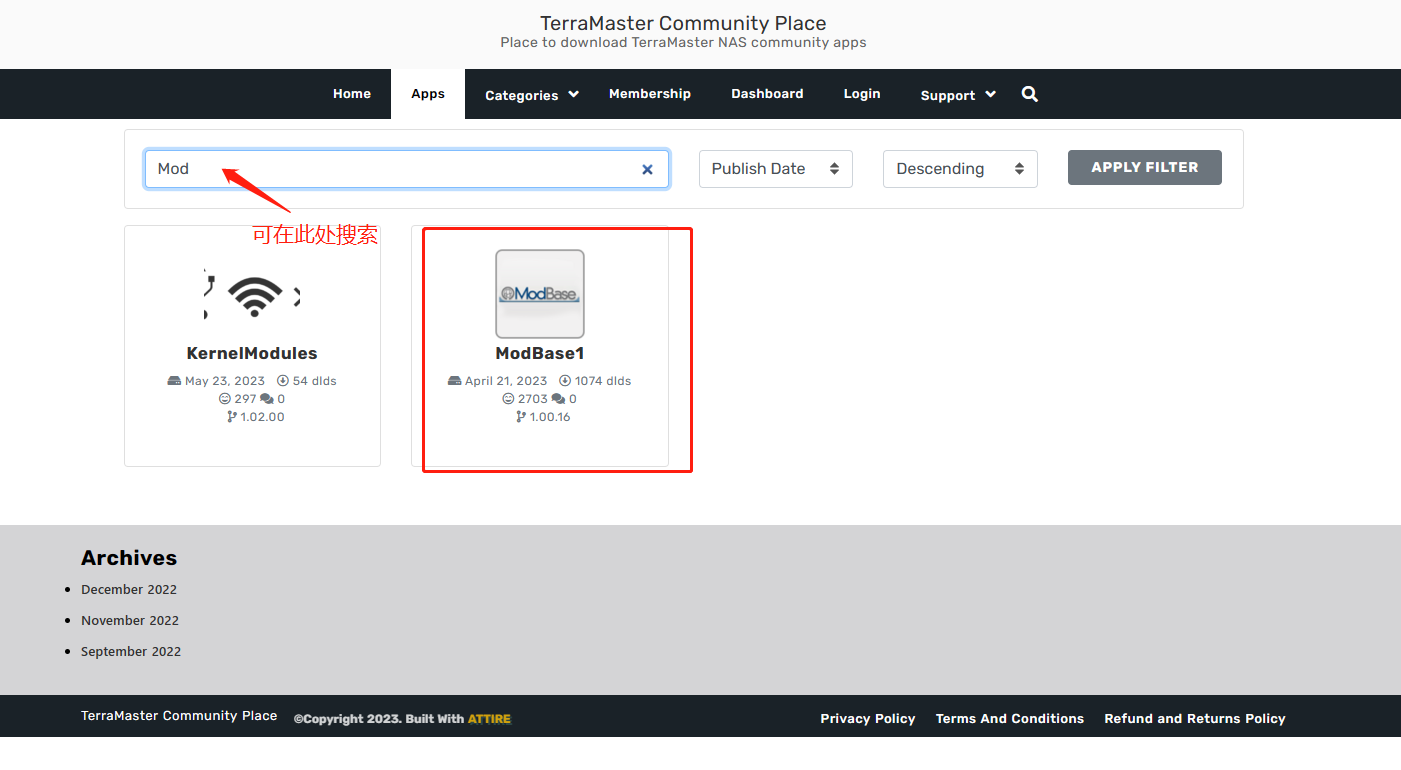Click the TerraMaster Community Place site title
This screenshot has width=1401, height=770.
coord(683,23)
